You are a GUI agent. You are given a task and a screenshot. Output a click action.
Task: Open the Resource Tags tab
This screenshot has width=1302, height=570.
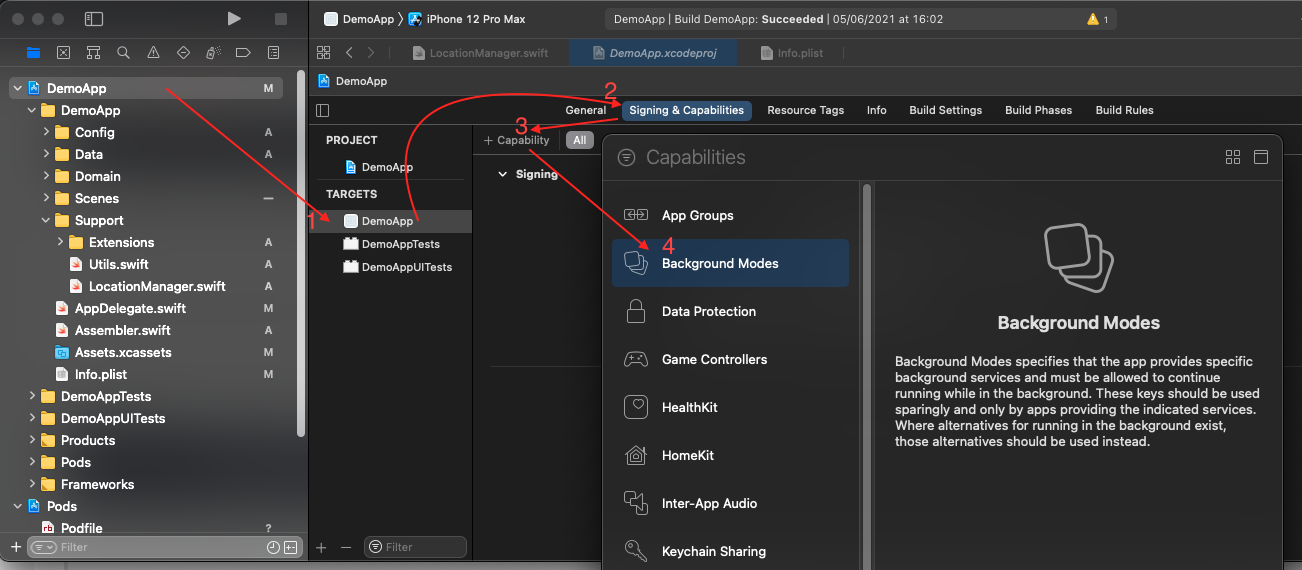(x=805, y=110)
